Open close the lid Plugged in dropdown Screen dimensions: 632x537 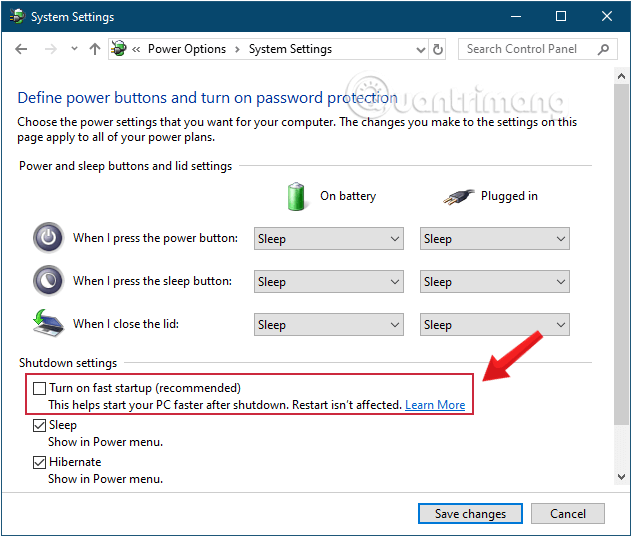click(x=495, y=325)
